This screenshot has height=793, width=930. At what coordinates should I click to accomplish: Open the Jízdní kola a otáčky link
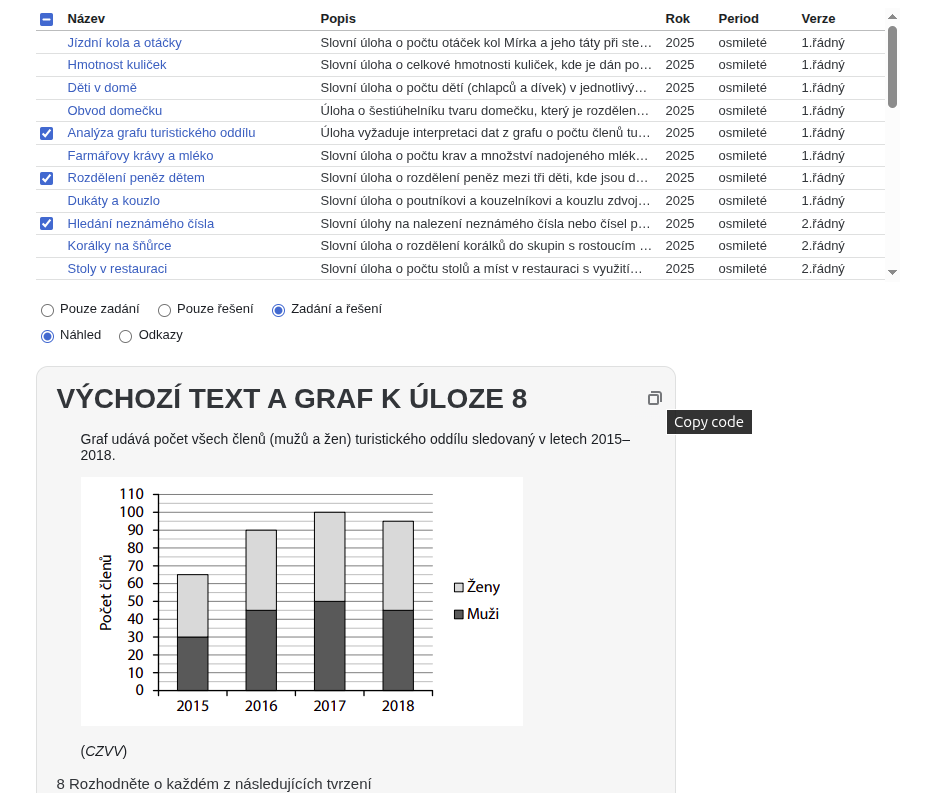pos(124,43)
